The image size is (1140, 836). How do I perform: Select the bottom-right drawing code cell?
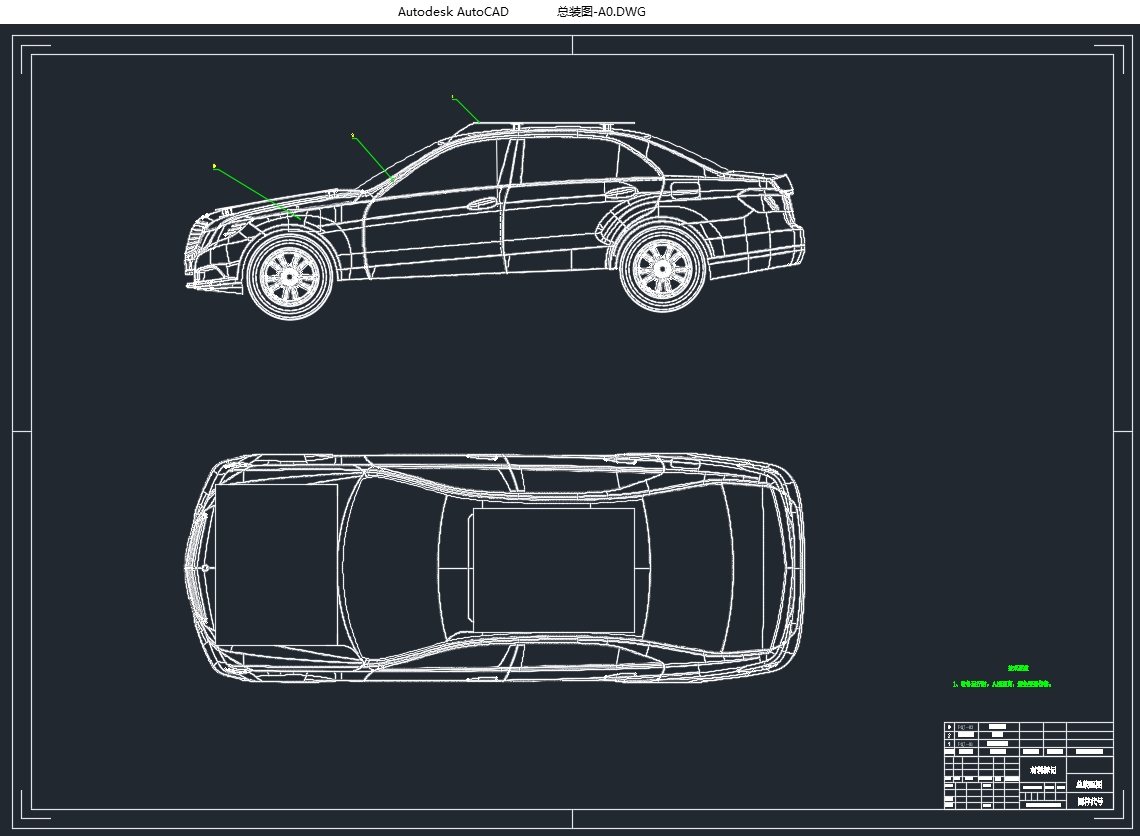[x=1089, y=801]
